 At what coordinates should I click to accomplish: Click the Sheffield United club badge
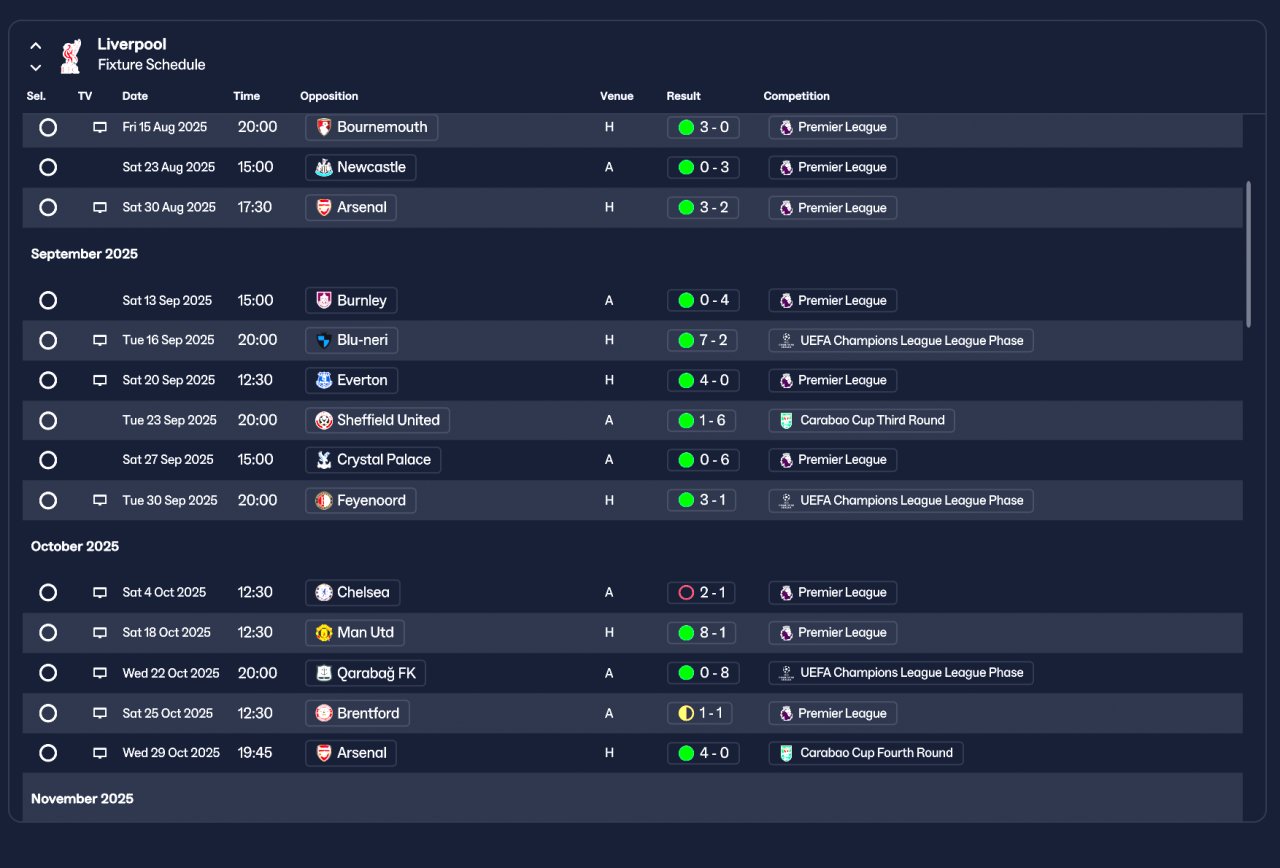(324, 420)
